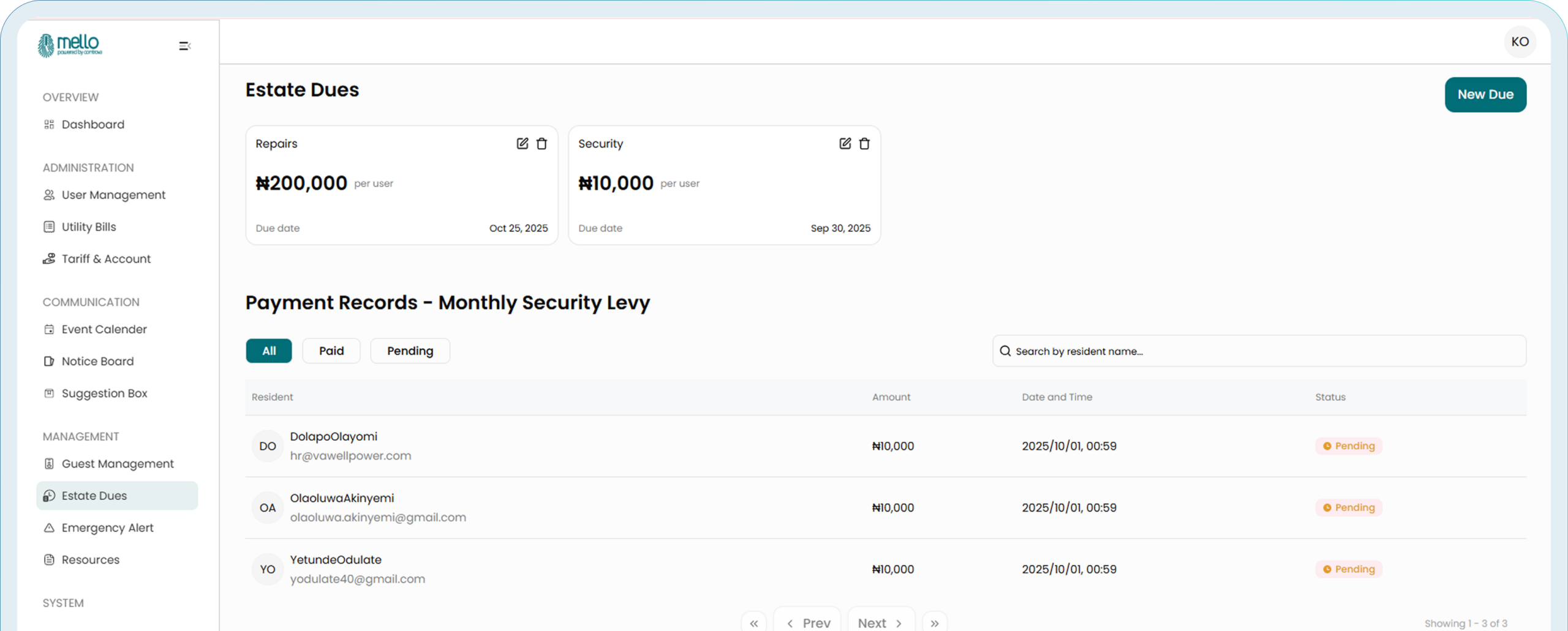1568x631 pixels.
Task: Focus the search by resident name field
Action: tap(1262, 351)
